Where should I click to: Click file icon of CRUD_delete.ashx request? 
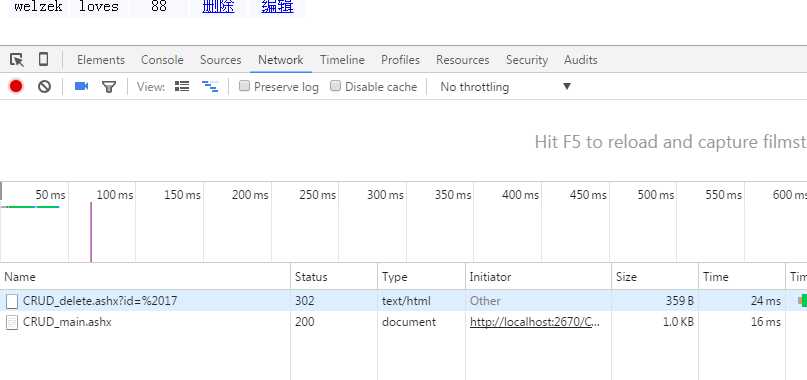pyautogui.click(x=12, y=301)
